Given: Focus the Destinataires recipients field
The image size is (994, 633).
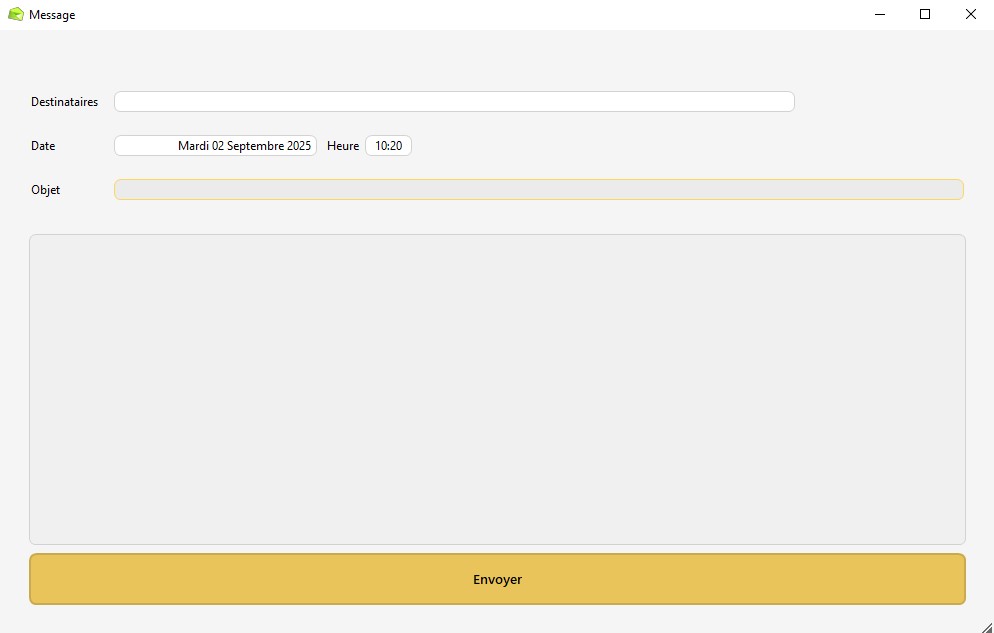Looking at the screenshot, I should [x=454, y=102].
